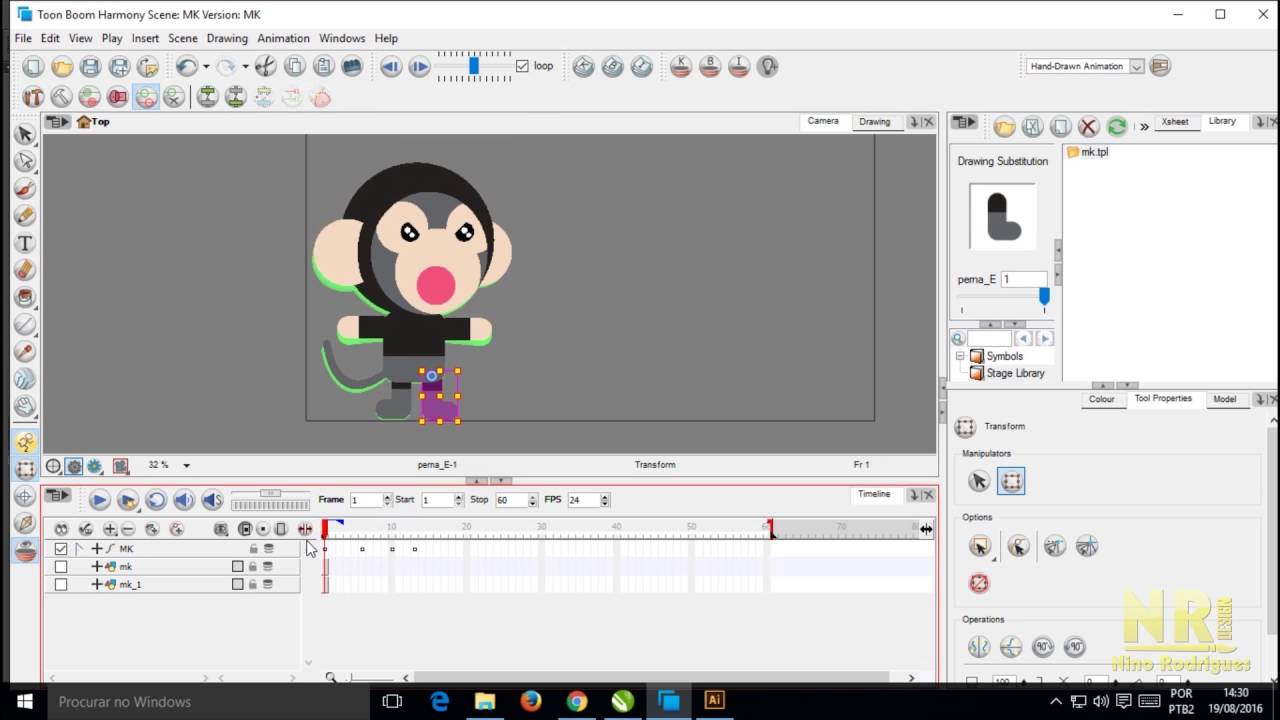
Task: Toggle the loop checkbox
Action: (522, 66)
